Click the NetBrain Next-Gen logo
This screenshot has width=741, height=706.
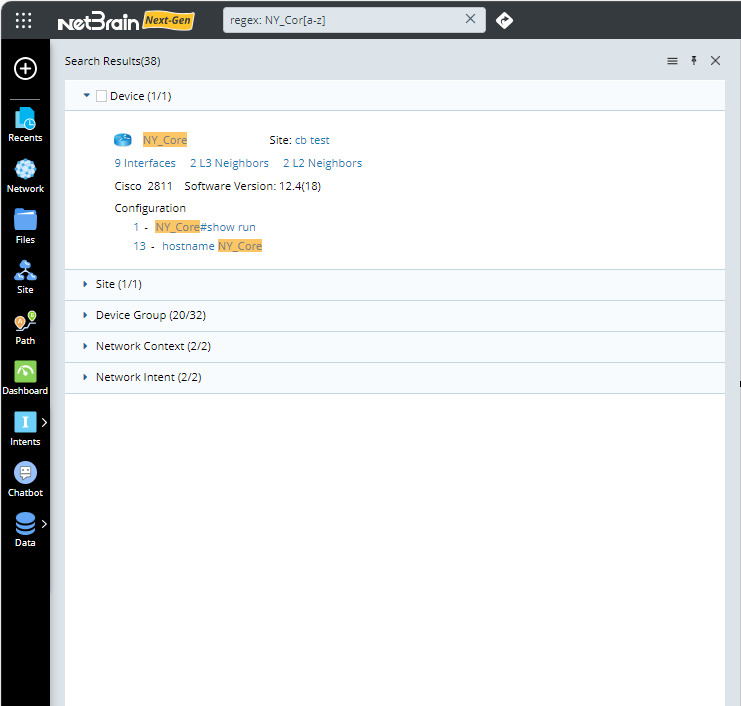point(126,21)
